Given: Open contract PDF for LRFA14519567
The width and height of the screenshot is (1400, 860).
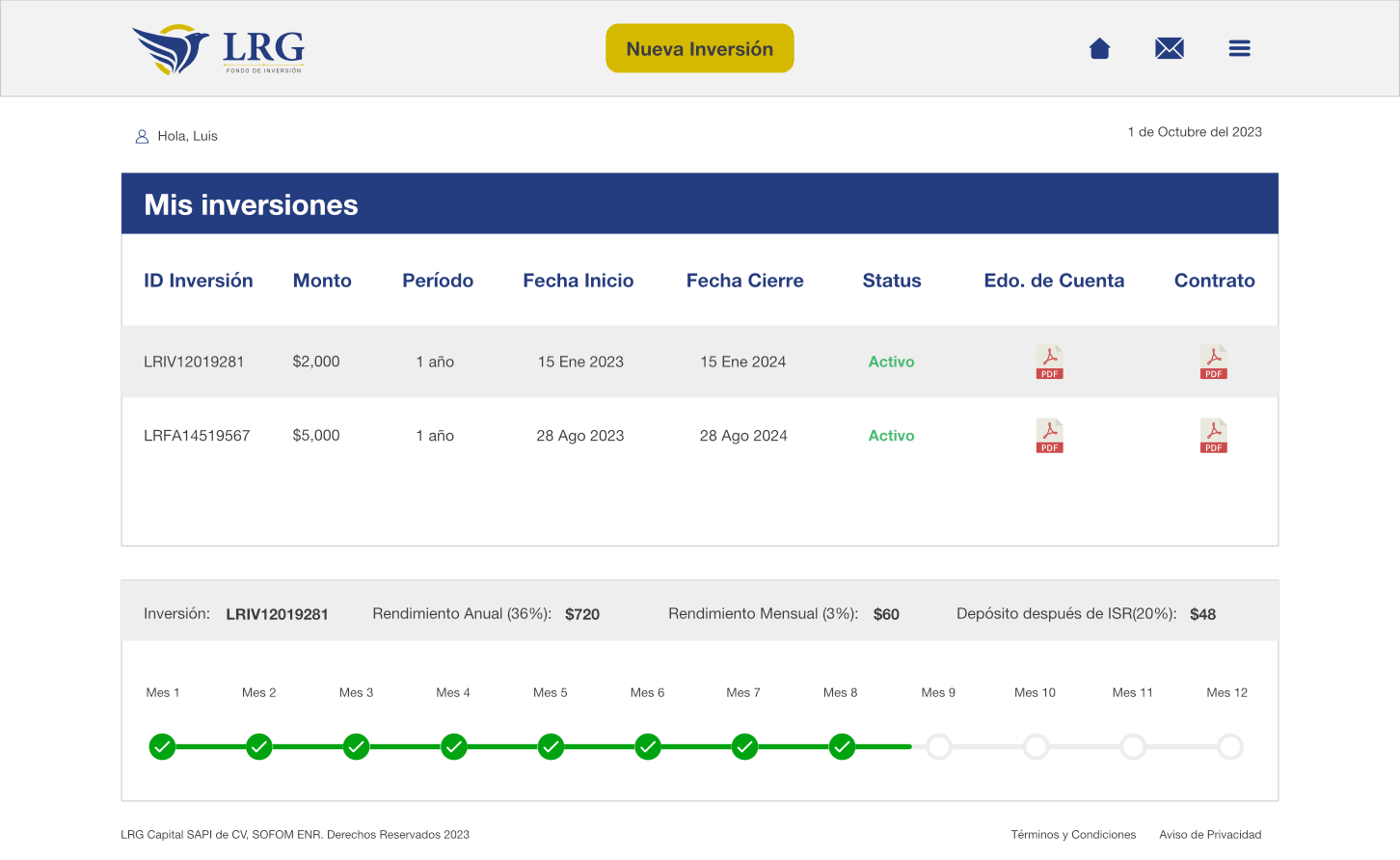Looking at the screenshot, I should [x=1213, y=436].
